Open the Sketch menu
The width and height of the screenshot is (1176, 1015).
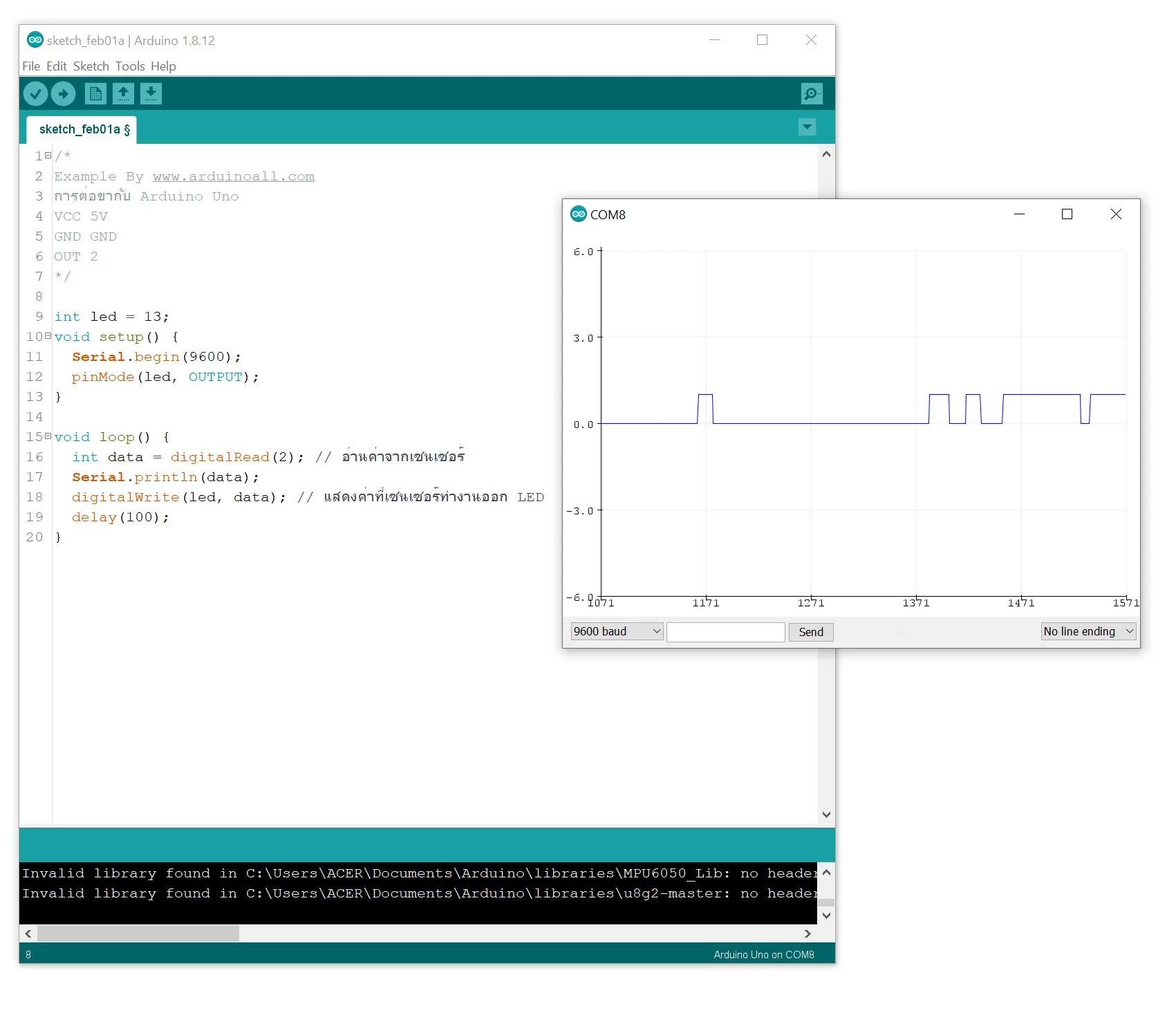[x=91, y=66]
